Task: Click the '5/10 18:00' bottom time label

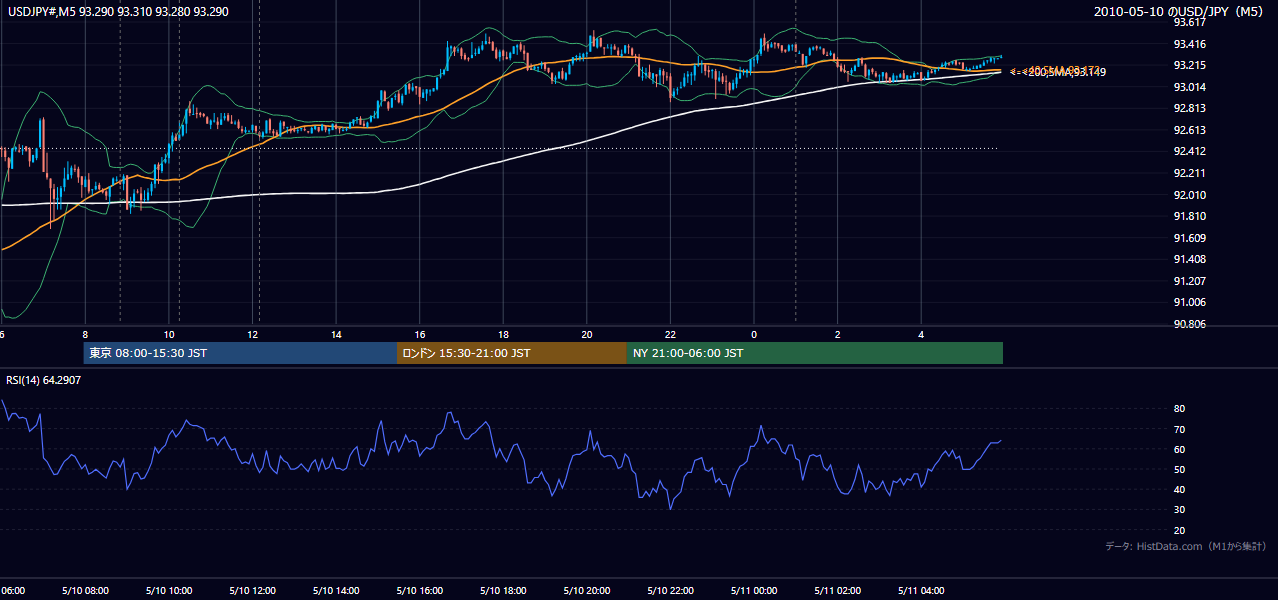Action: tap(503, 590)
